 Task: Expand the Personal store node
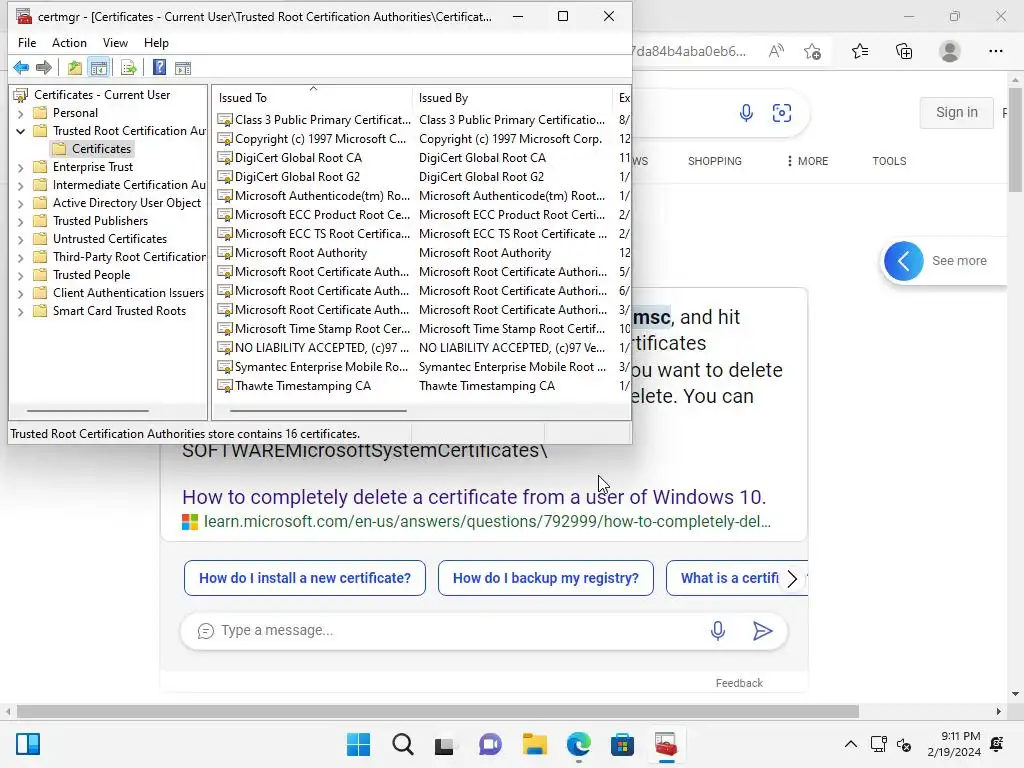tap(20, 113)
